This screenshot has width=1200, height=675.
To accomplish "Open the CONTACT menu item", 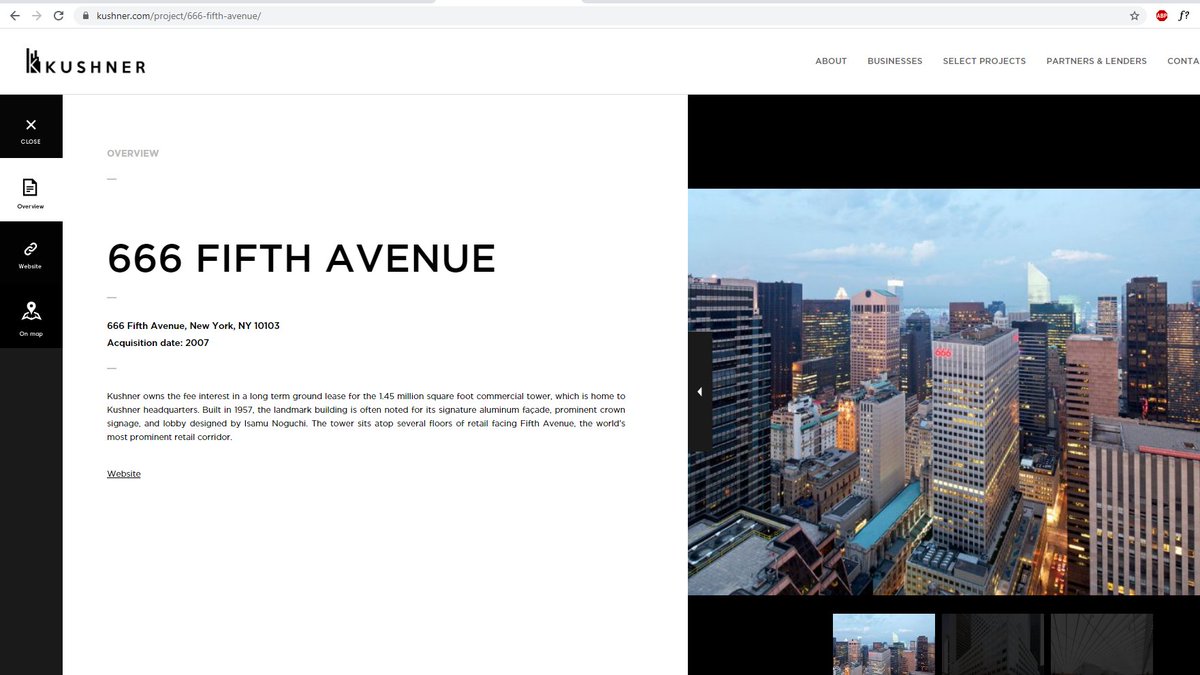I will point(1183,61).
